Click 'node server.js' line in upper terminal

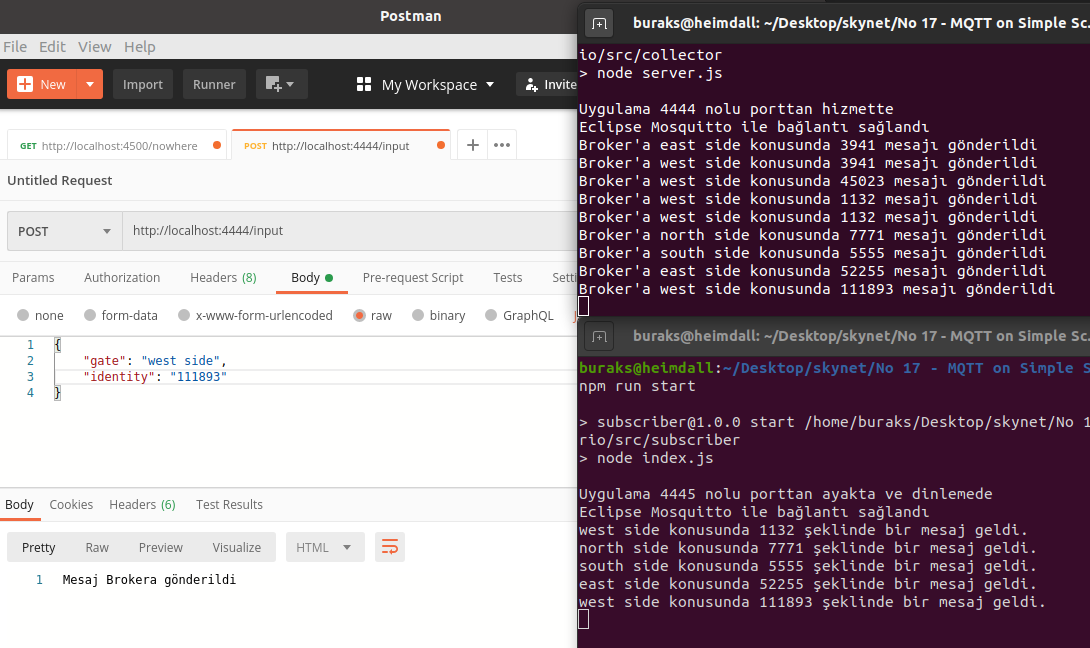pyautogui.click(x=651, y=73)
